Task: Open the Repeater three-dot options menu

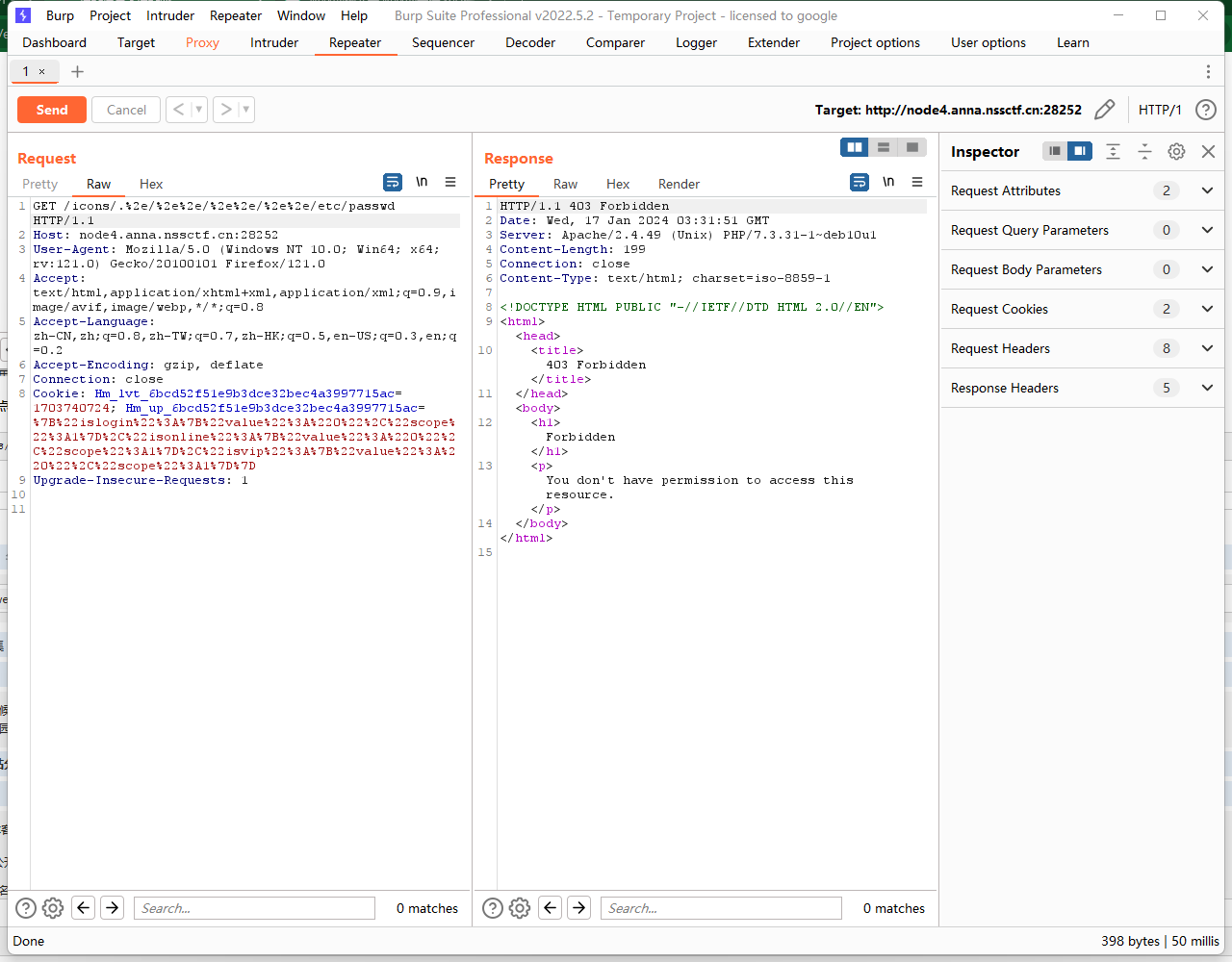Action: [1208, 71]
